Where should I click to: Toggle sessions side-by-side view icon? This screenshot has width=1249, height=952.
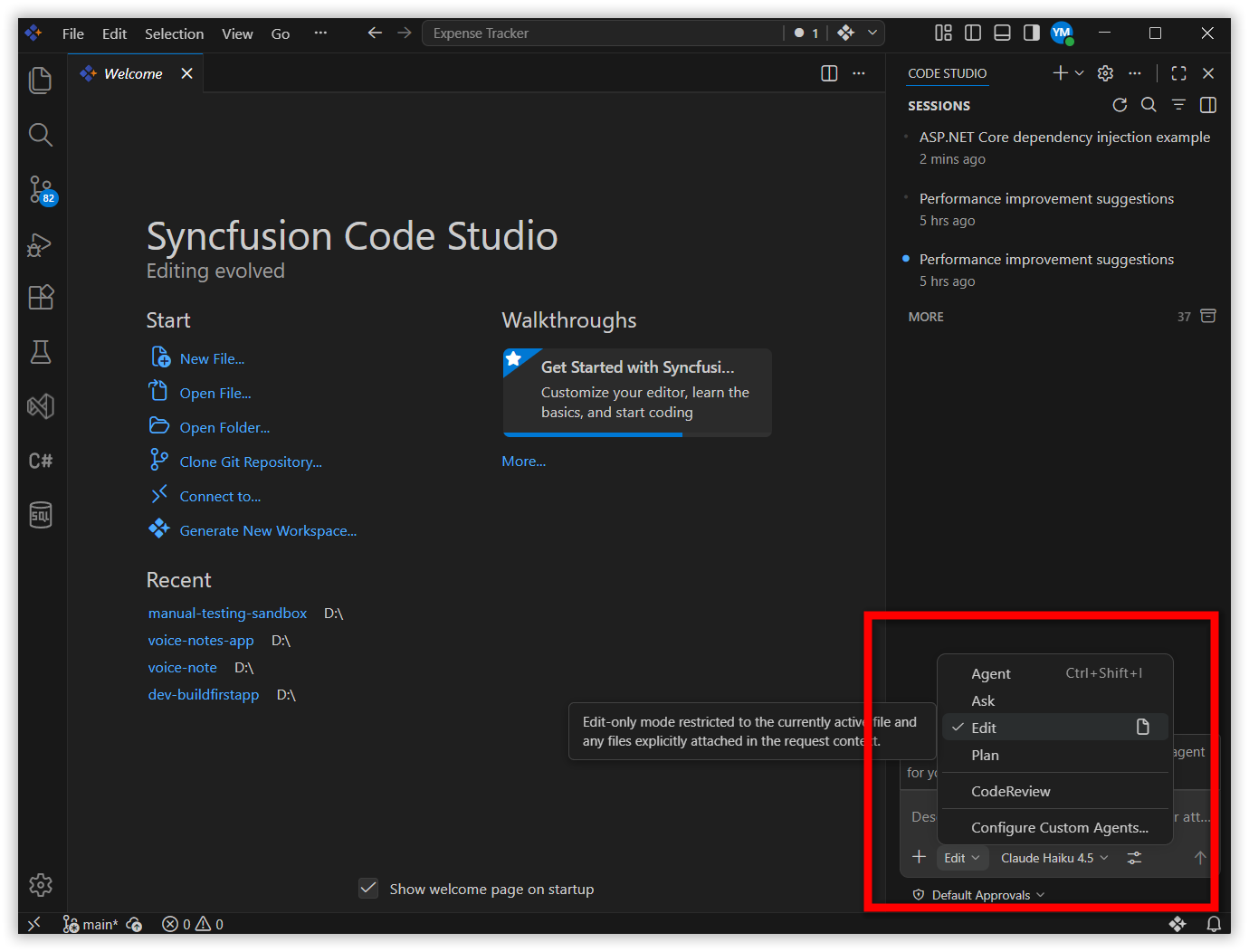tap(1207, 105)
